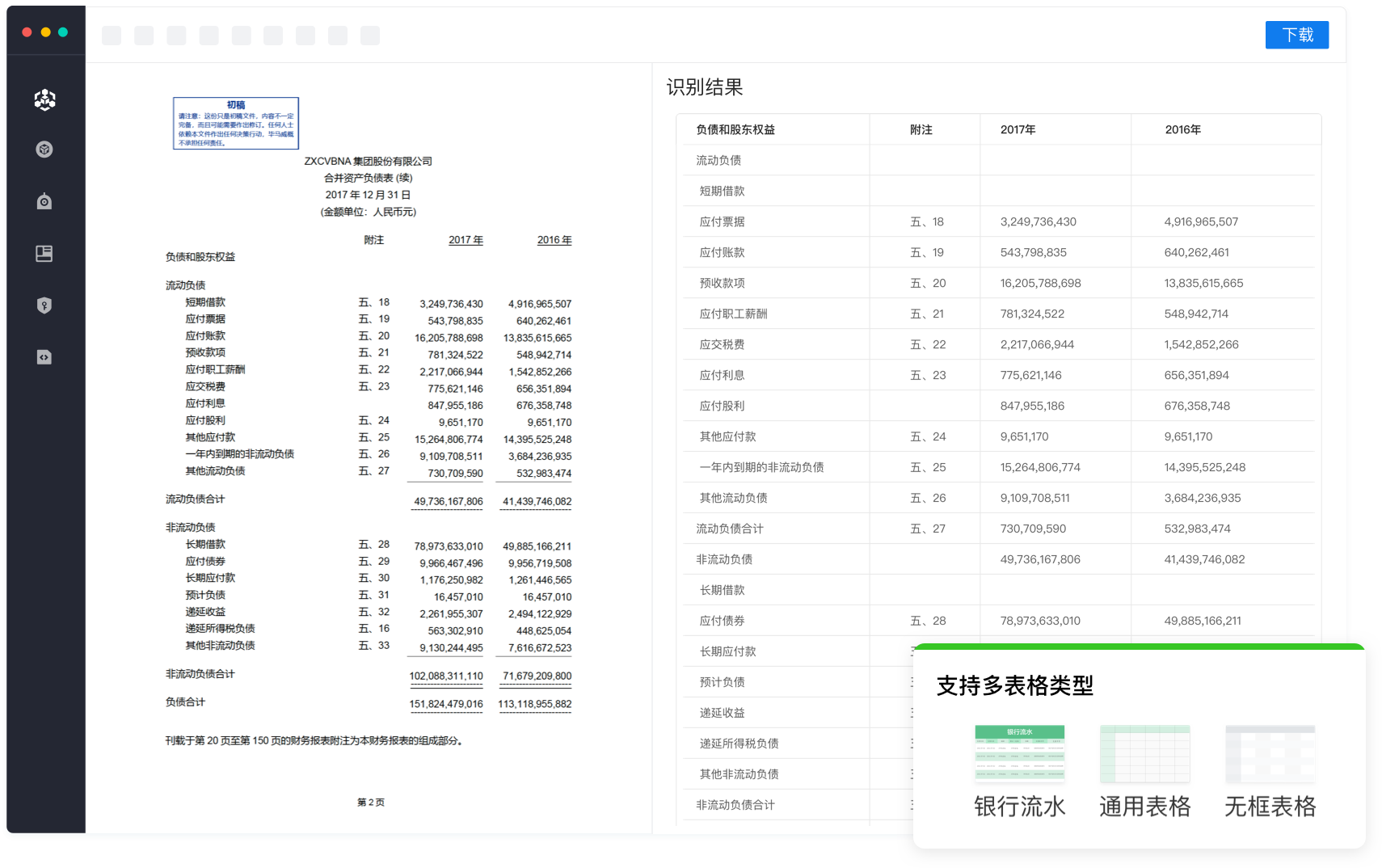This screenshot has width=1382, height=868.
Task: Click 负债合计 row label in document
Action: (x=185, y=702)
